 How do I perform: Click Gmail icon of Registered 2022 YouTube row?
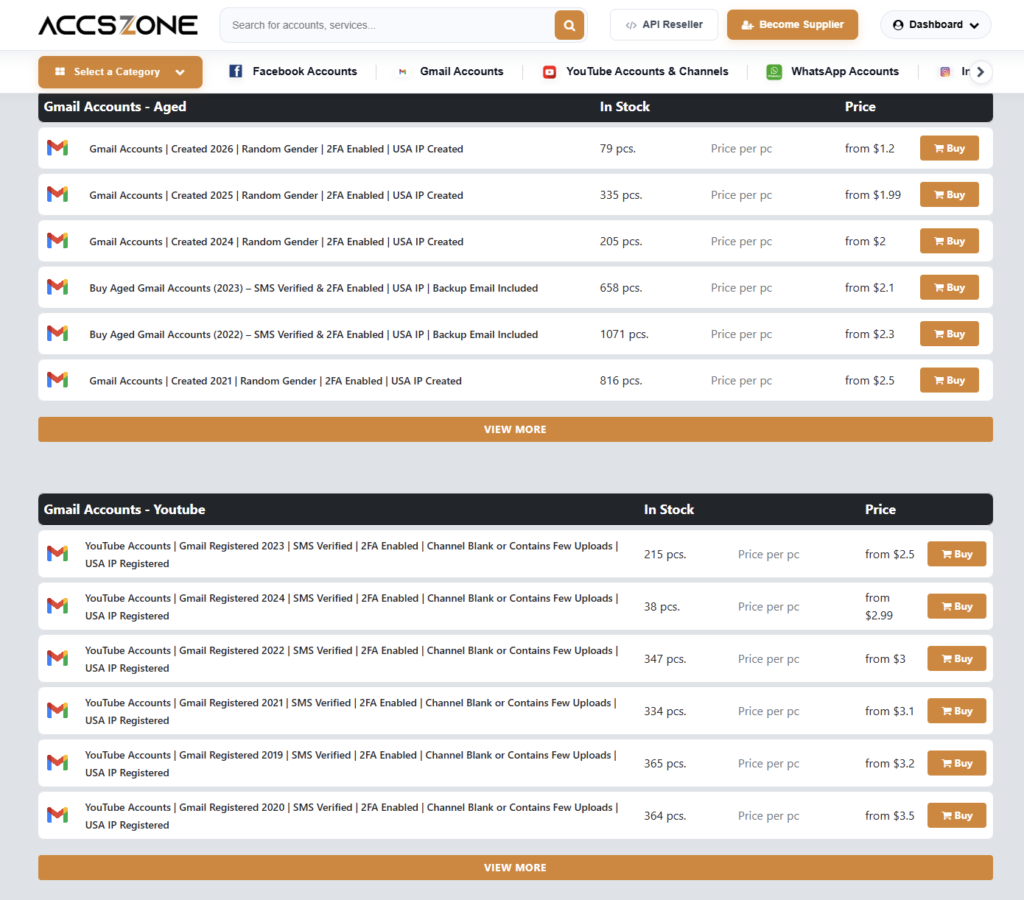pos(57,658)
